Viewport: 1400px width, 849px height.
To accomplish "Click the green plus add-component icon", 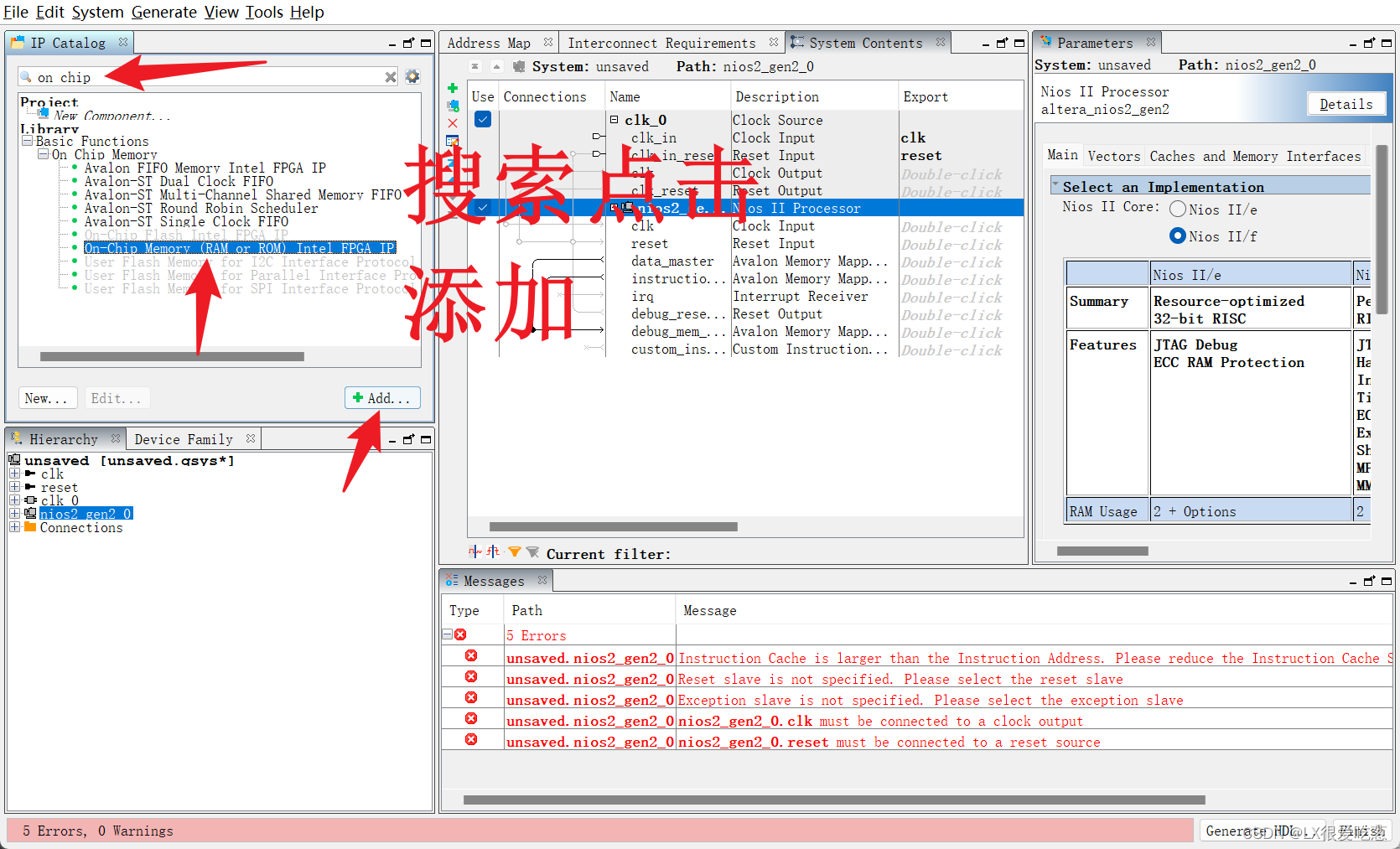I will 453,88.
